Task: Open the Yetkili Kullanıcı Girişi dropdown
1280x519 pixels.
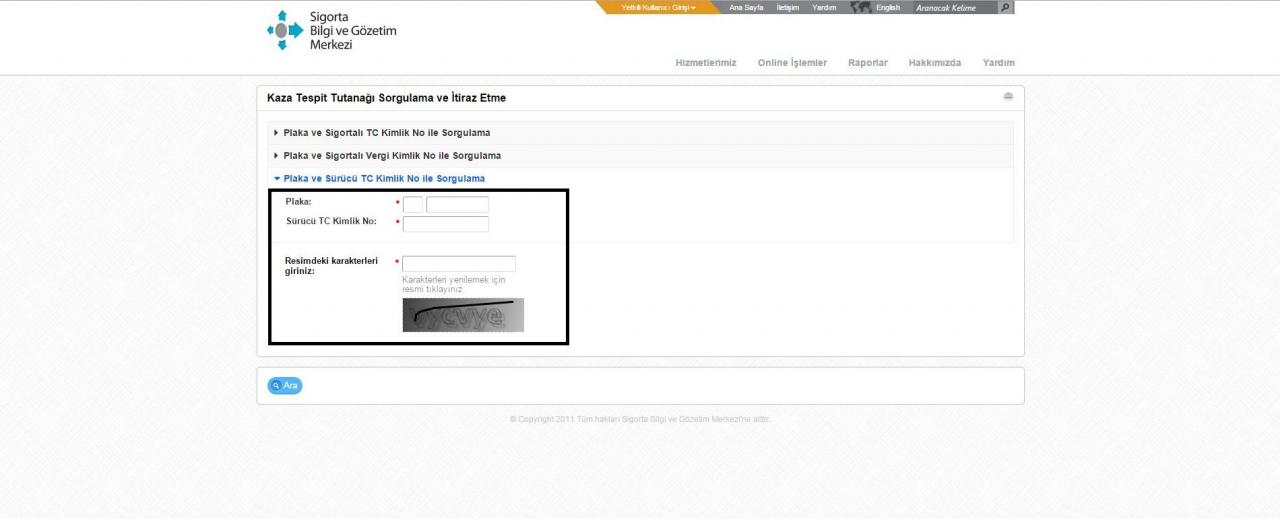Action: pyautogui.click(x=658, y=7)
